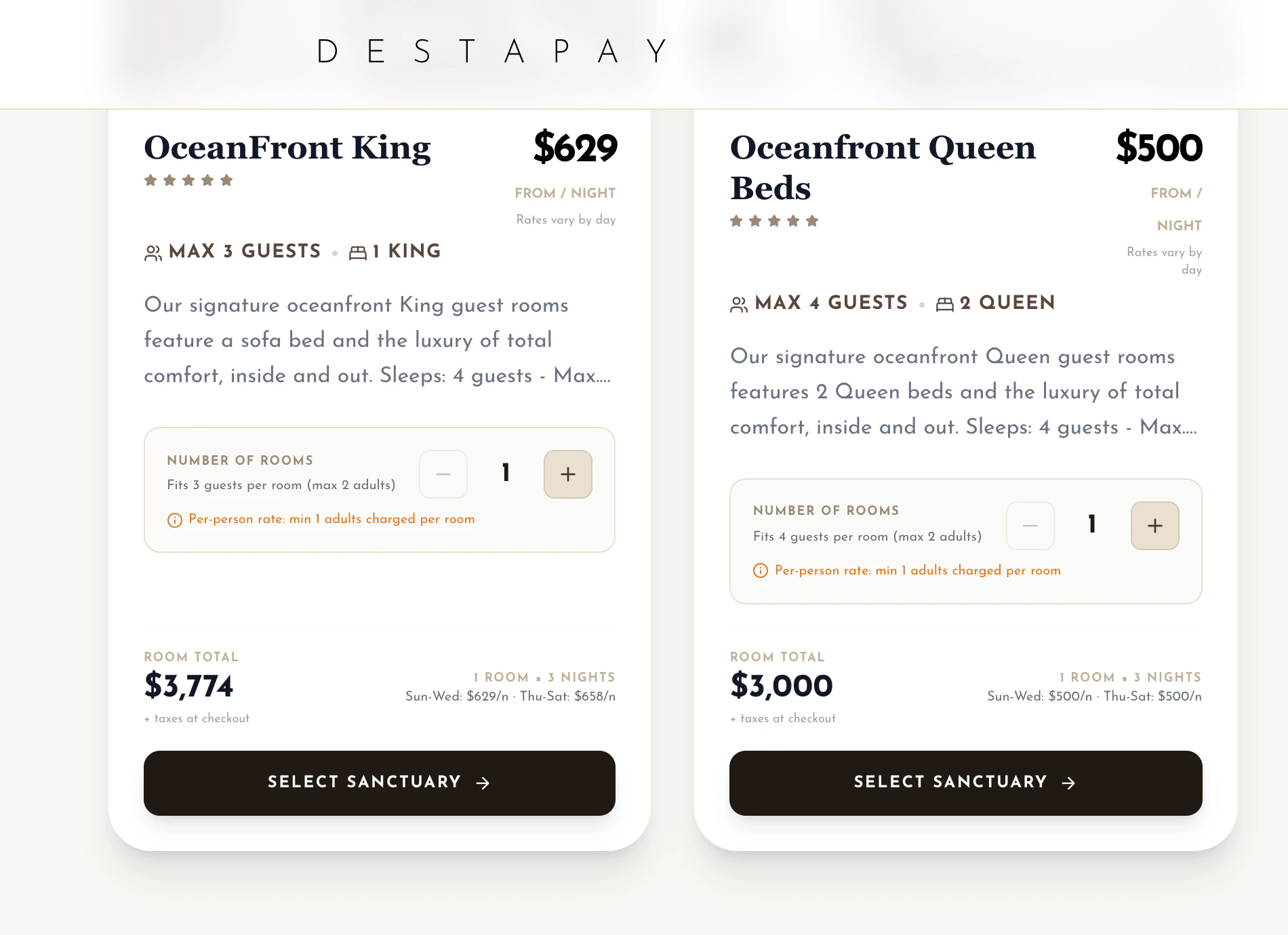
Task: Click info icon in Queen per-person rate notice
Action: pos(761,570)
